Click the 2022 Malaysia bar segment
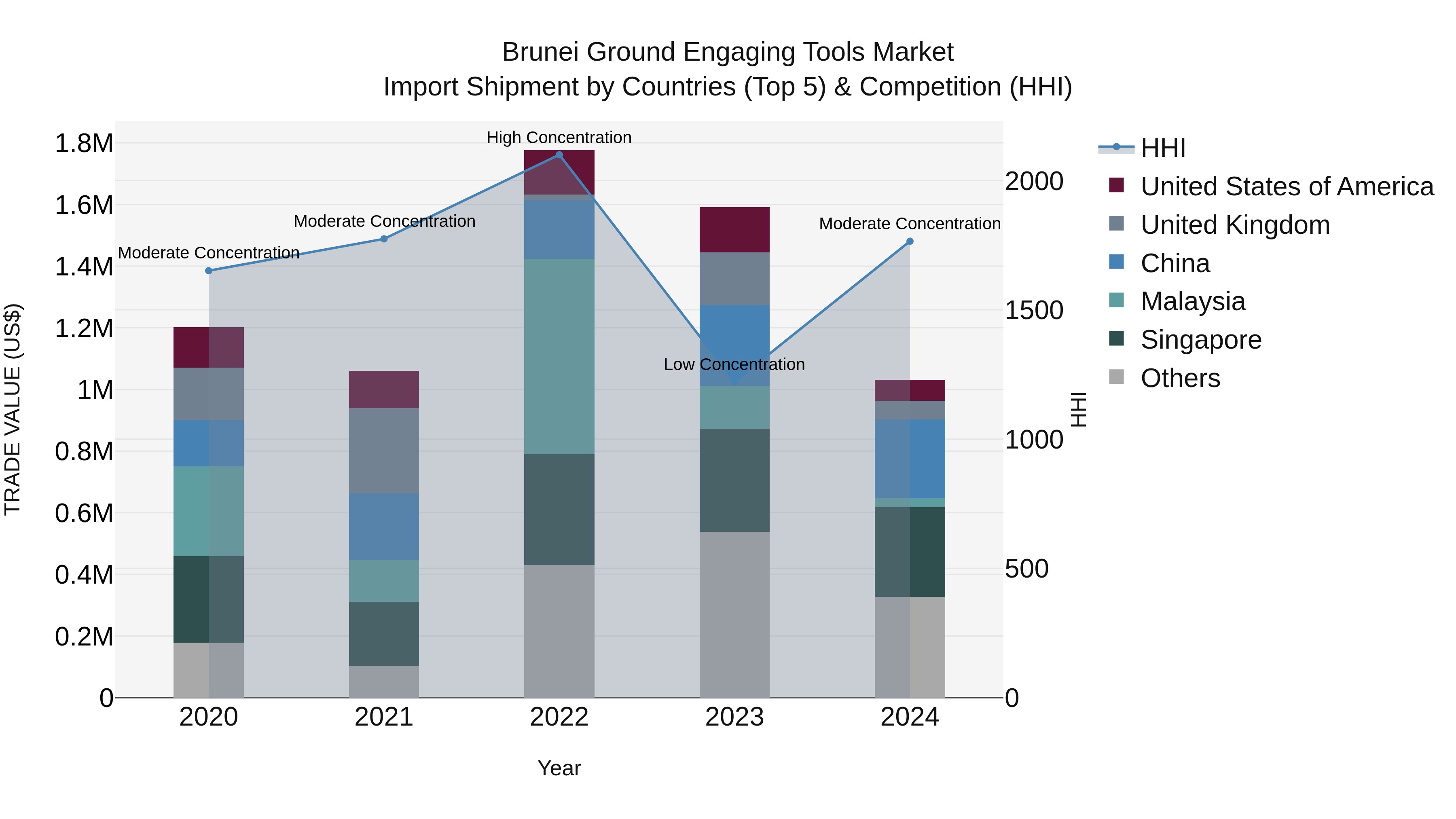The width and height of the screenshot is (1456, 819). pyautogui.click(x=559, y=357)
